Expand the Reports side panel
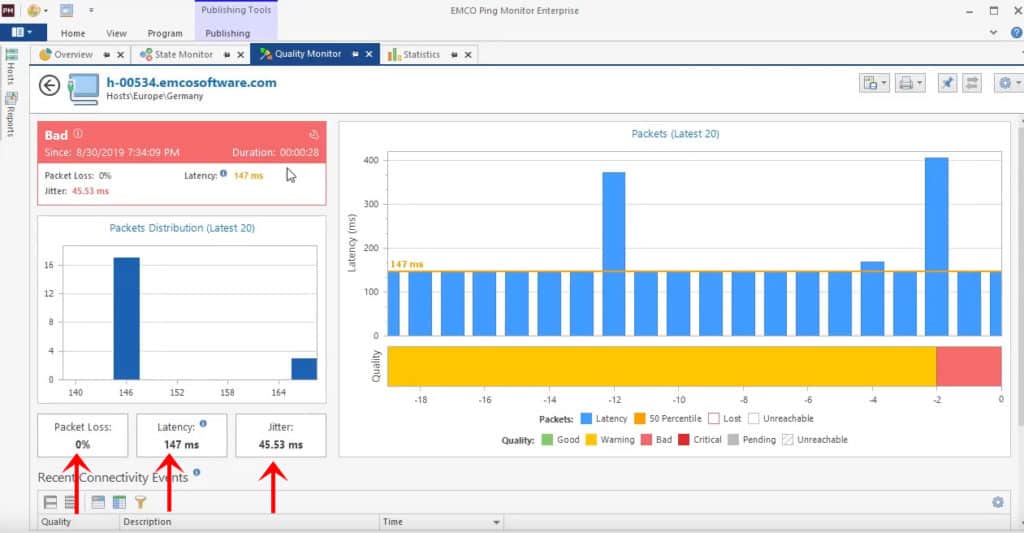Image resolution: width=1024 pixels, height=533 pixels. click(x=11, y=114)
